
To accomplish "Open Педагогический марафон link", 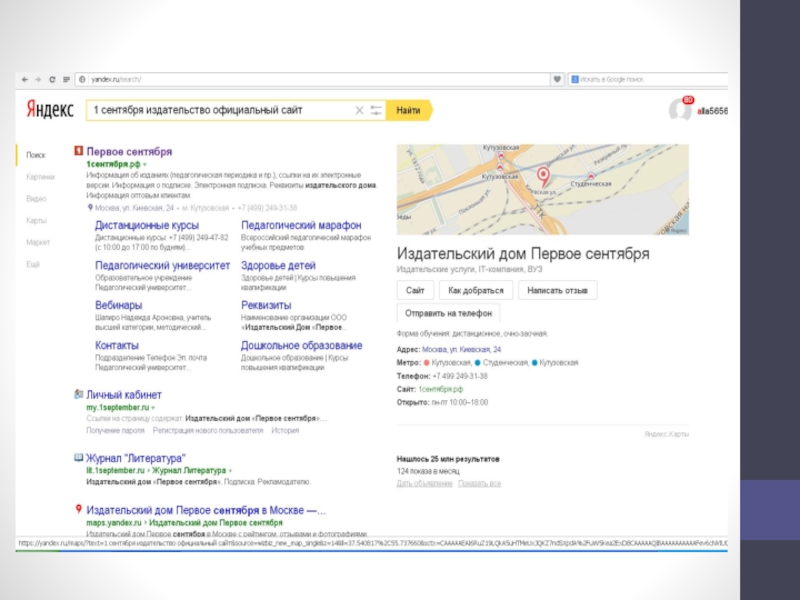I will click(x=301, y=225).
